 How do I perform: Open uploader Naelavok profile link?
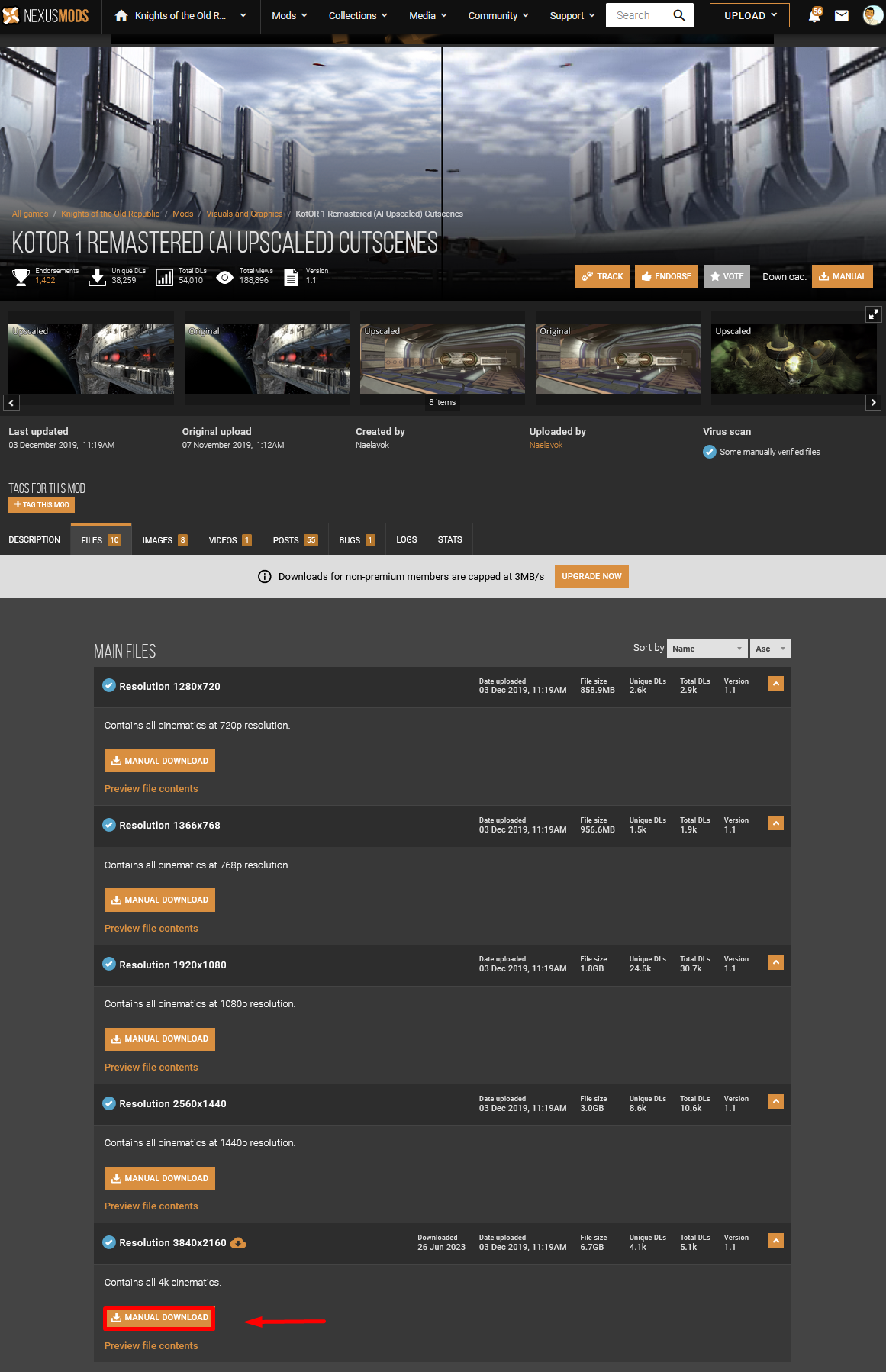[x=546, y=445]
